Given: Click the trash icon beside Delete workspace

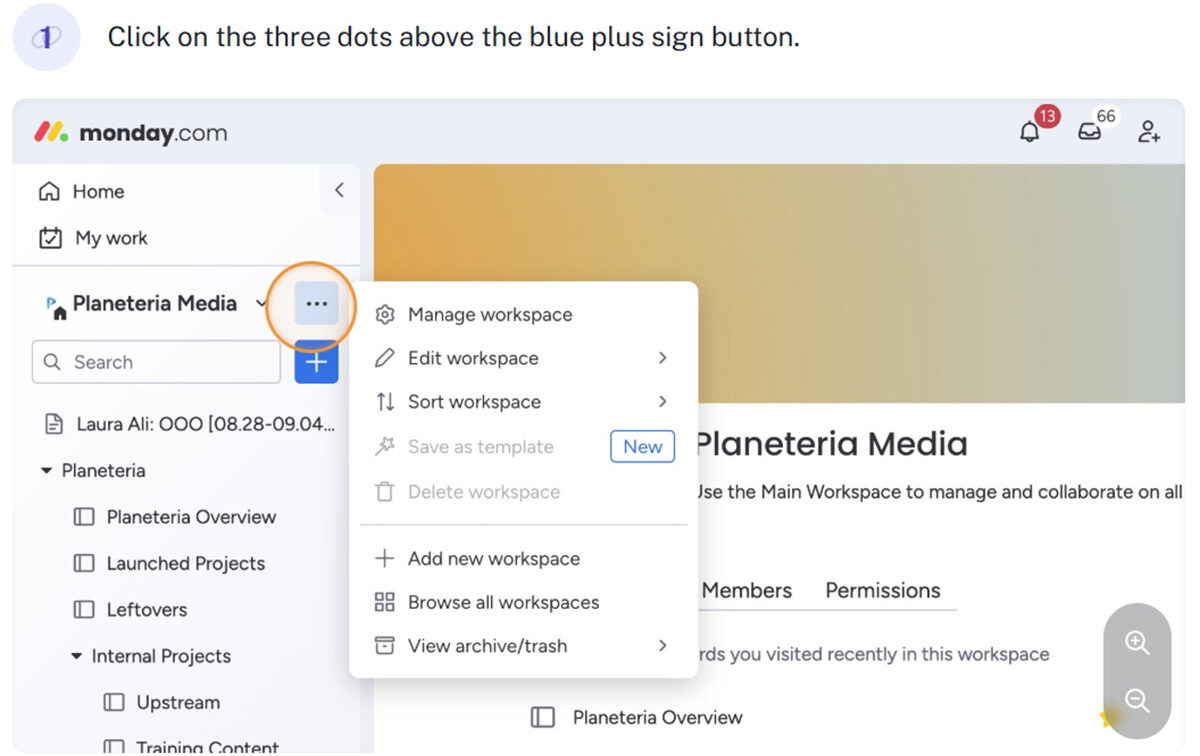Looking at the screenshot, I should 384,492.
